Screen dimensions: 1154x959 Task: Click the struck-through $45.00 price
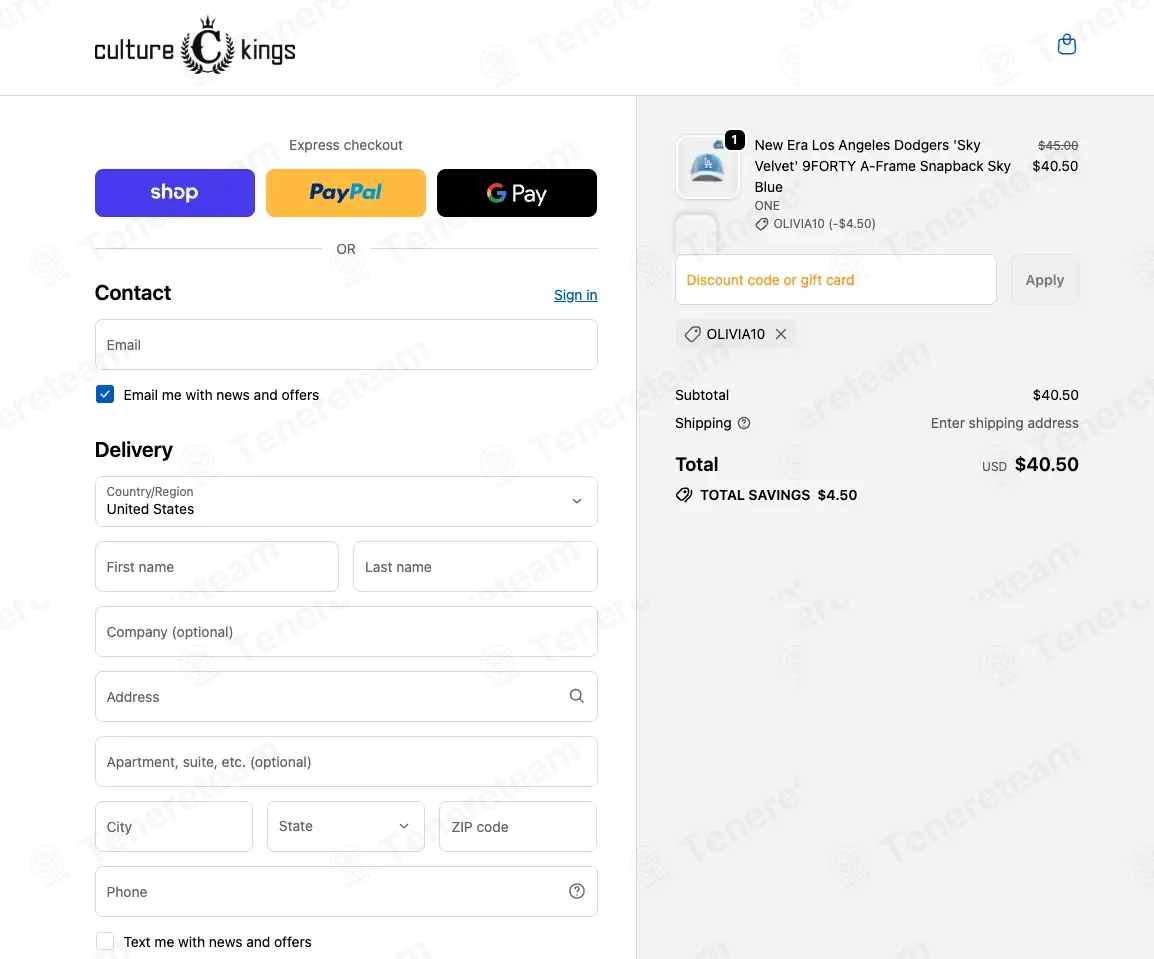[1058, 146]
